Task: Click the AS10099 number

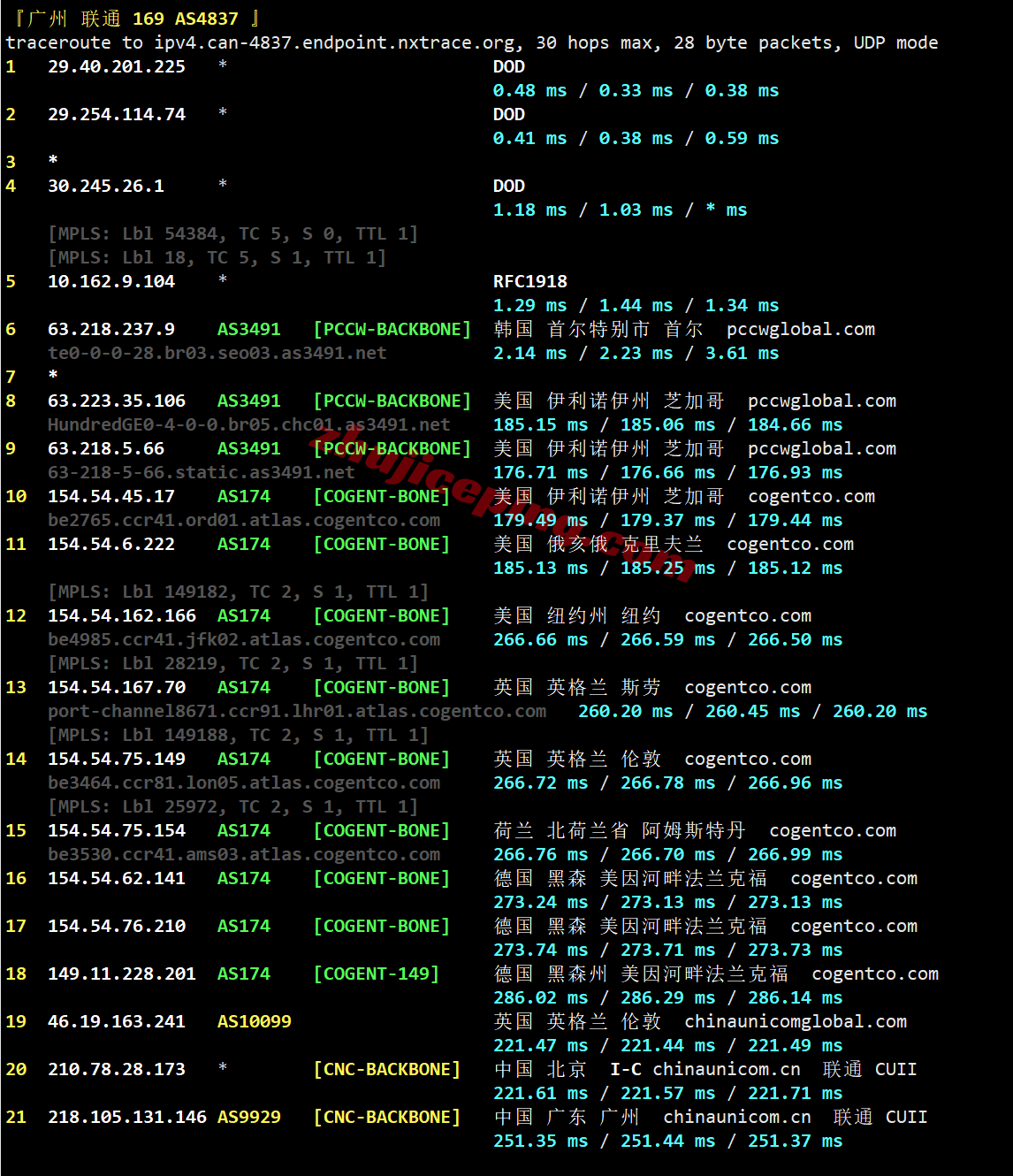Action: (255, 1021)
